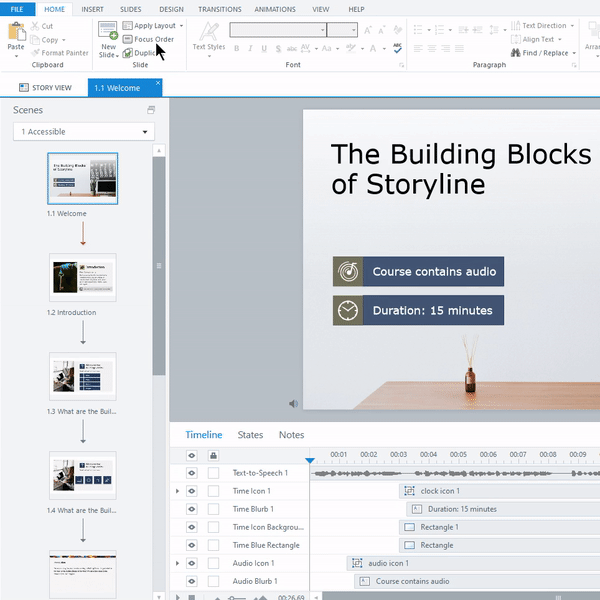Align text left in Paragraph group
Viewport: 600px width, 600px height.
(418, 49)
